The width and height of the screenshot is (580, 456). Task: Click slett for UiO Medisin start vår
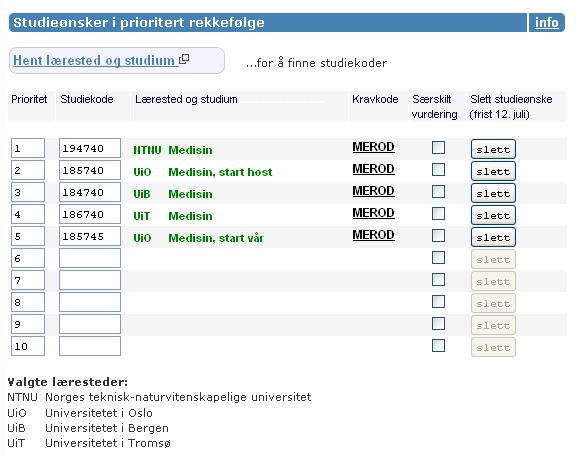click(493, 237)
